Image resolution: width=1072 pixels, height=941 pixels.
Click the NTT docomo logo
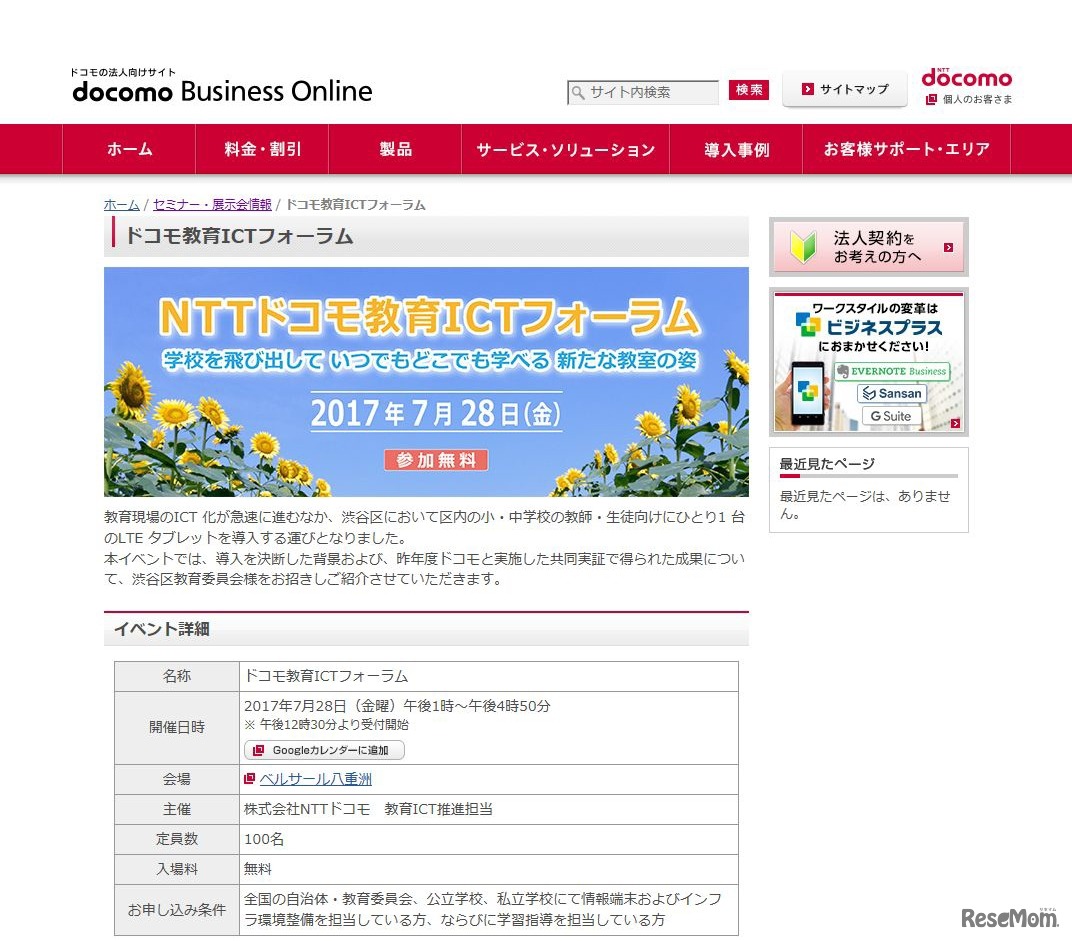(x=967, y=77)
